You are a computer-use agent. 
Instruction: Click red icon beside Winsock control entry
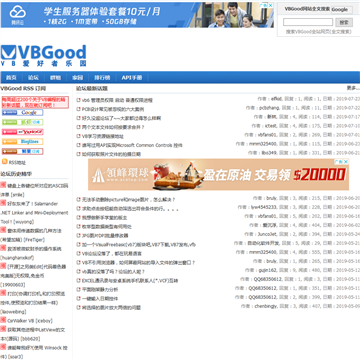pyautogui.click(x=3, y=347)
